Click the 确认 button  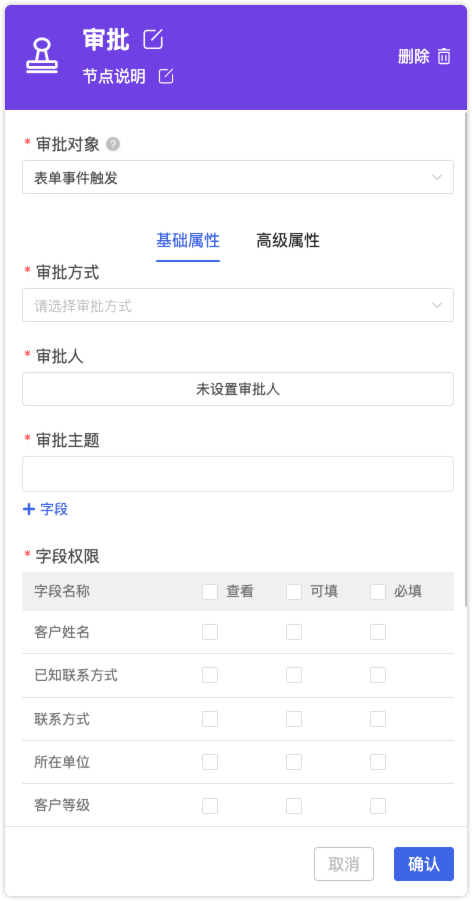coord(424,864)
